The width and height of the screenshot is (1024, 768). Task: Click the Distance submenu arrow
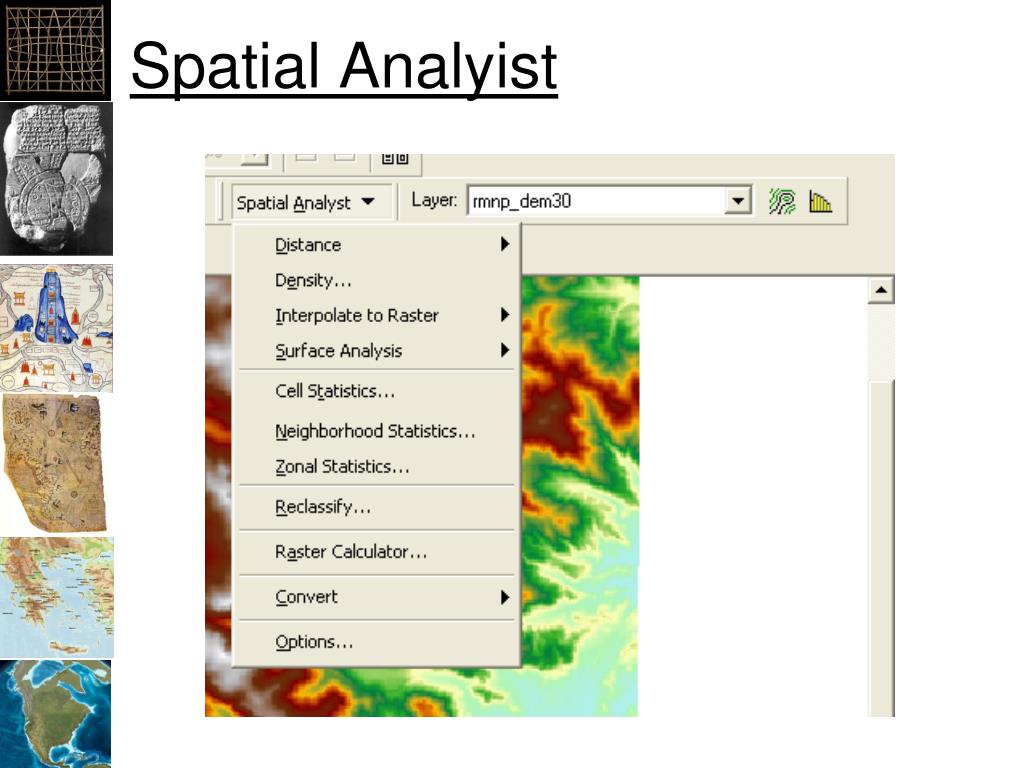click(x=505, y=244)
